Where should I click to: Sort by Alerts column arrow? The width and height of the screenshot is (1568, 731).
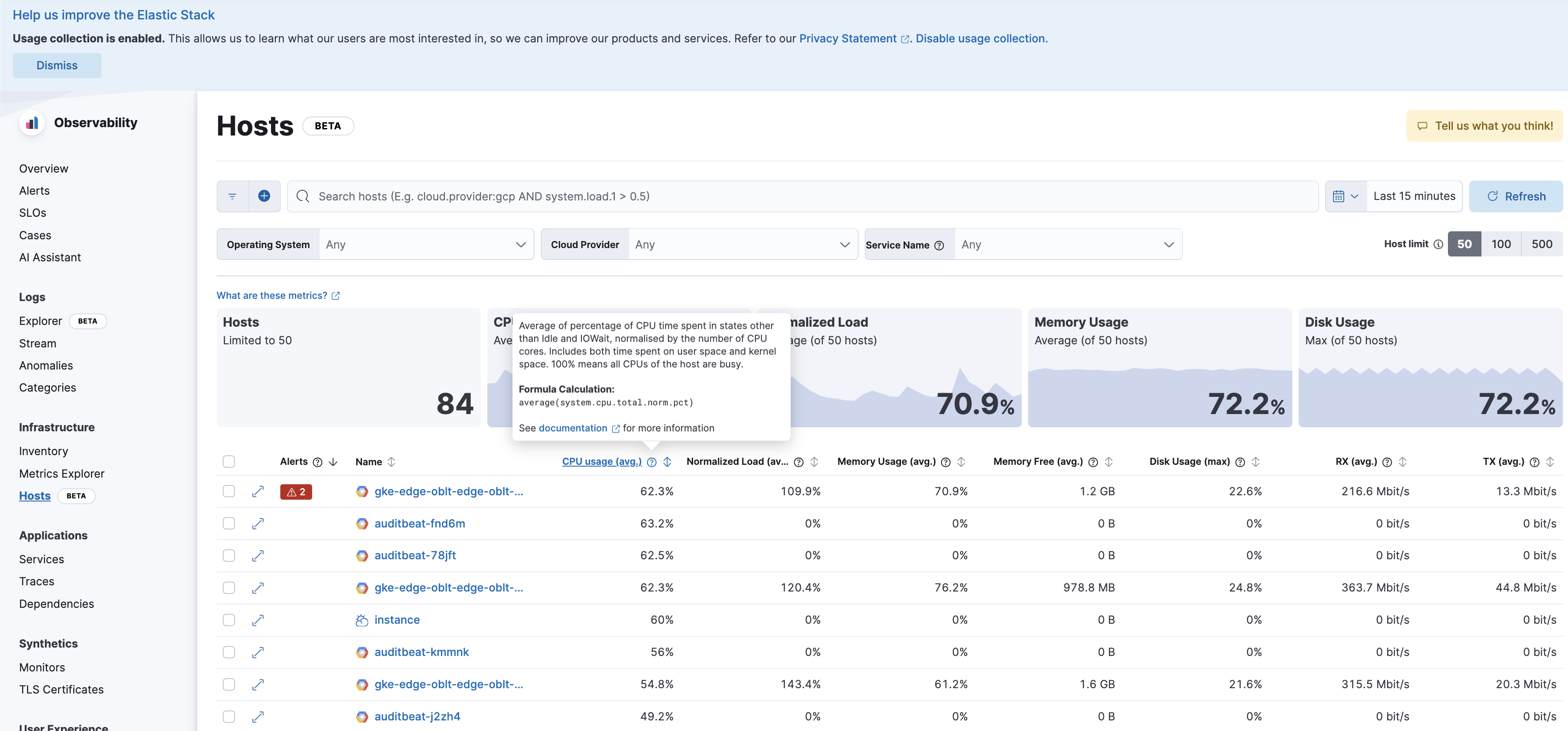333,462
